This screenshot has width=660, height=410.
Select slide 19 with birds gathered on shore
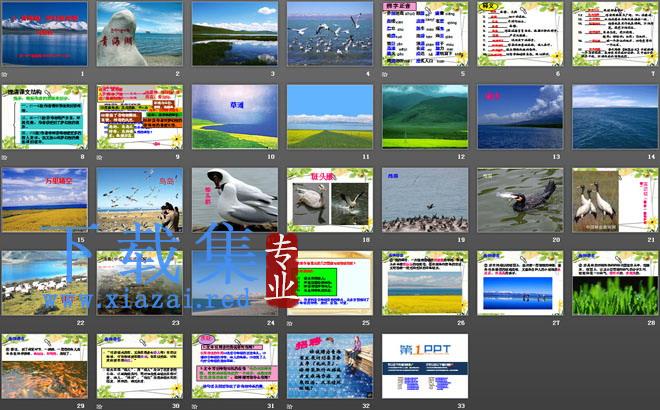pos(425,200)
